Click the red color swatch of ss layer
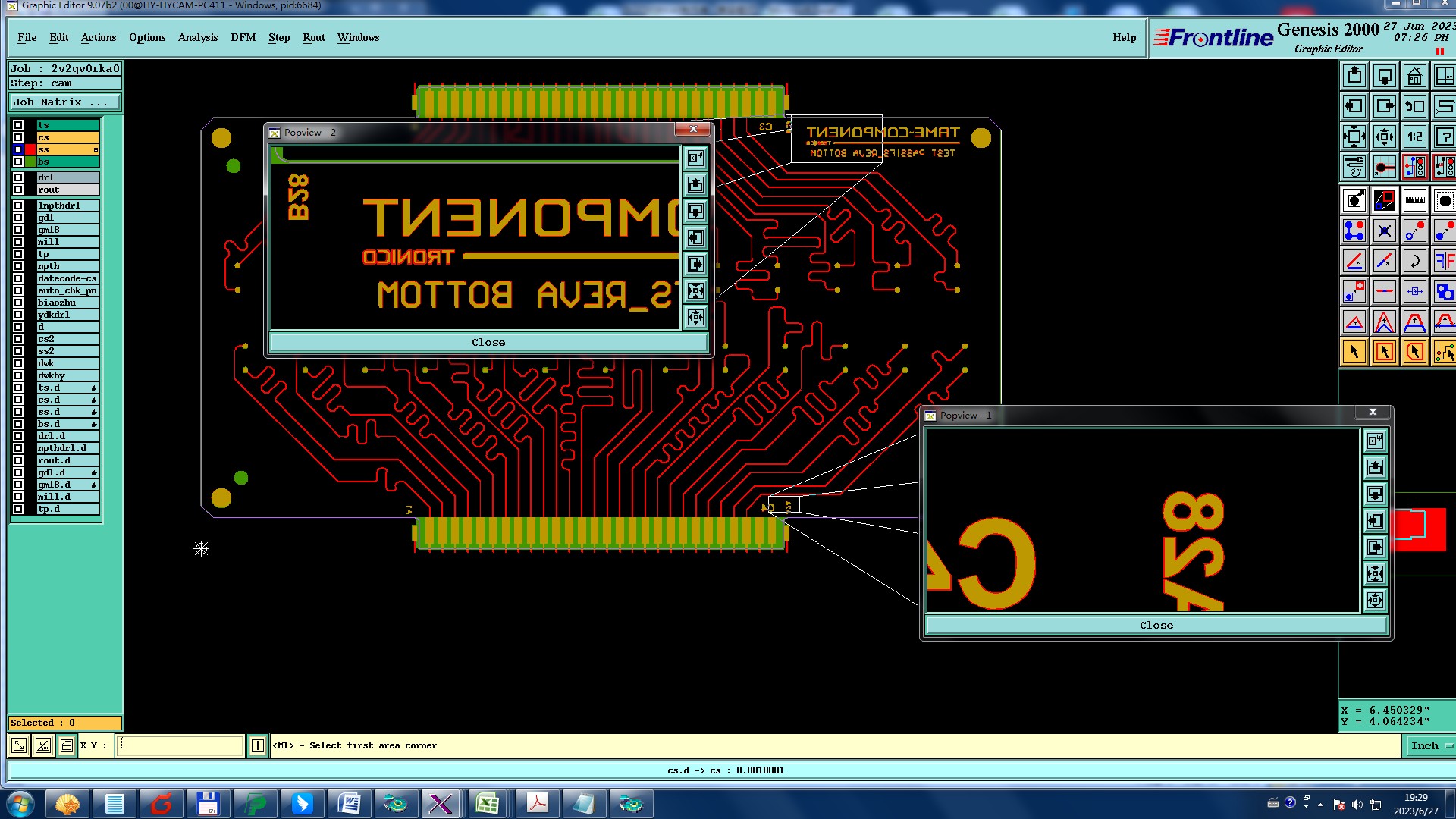Viewport: 1456px width, 819px height. pyautogui.click(x=30, y=149)
